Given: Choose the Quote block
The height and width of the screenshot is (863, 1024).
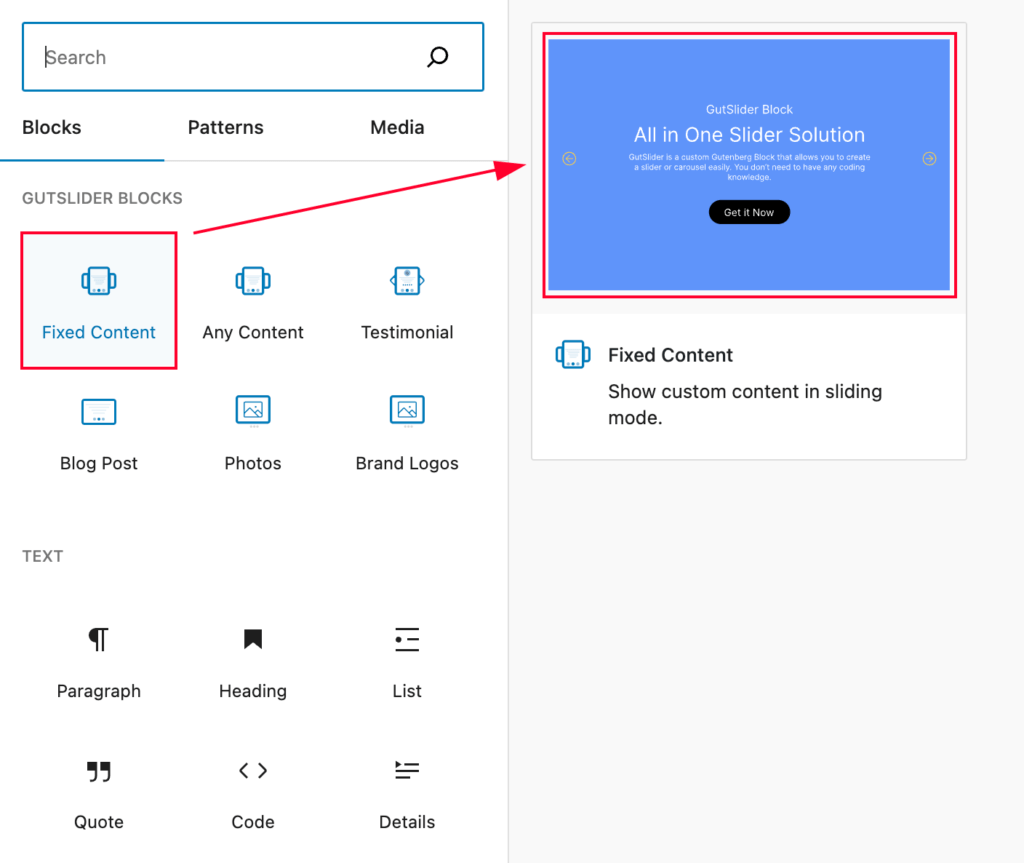Looking at the screenshot, I should tap(98, 771).
